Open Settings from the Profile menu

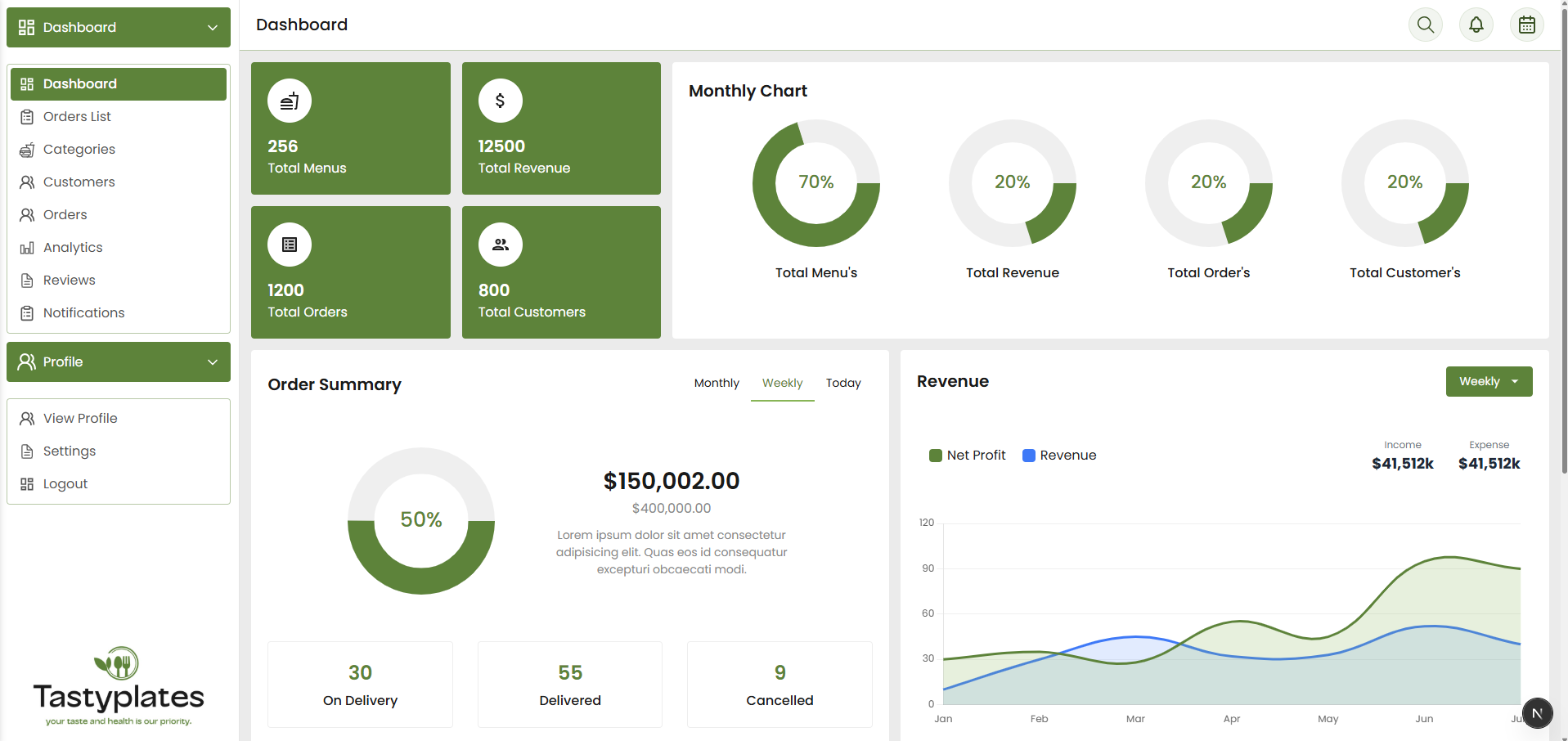(70, 451)
